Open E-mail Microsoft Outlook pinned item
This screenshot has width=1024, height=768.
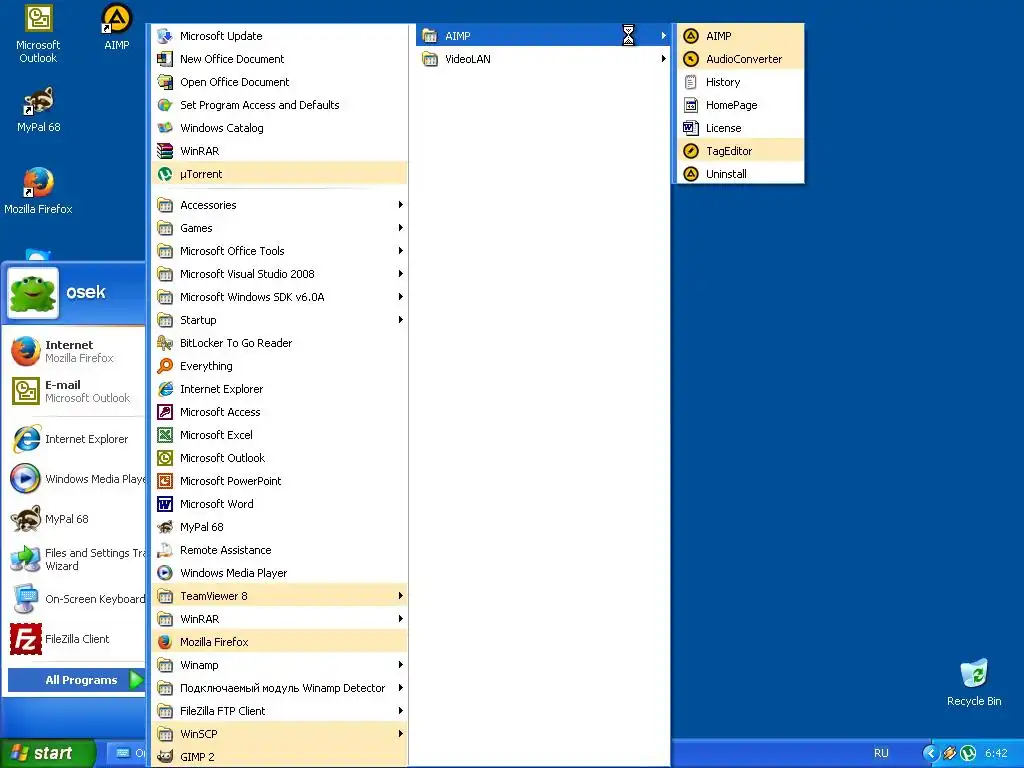point(75,391)
